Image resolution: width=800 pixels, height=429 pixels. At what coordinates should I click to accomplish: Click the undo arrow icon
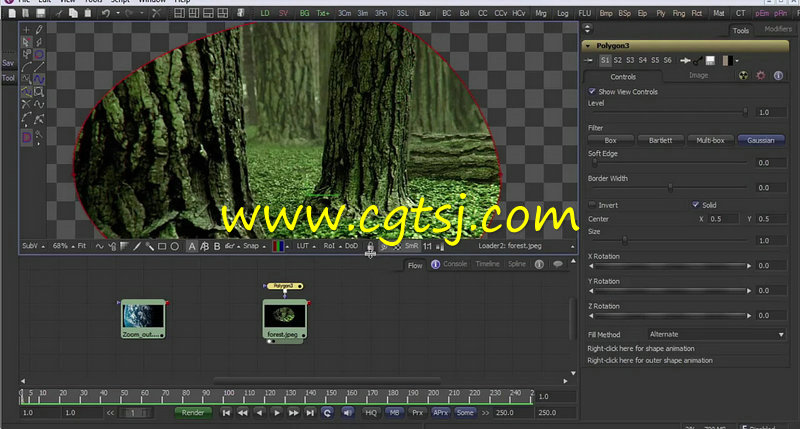pos(106,14)
